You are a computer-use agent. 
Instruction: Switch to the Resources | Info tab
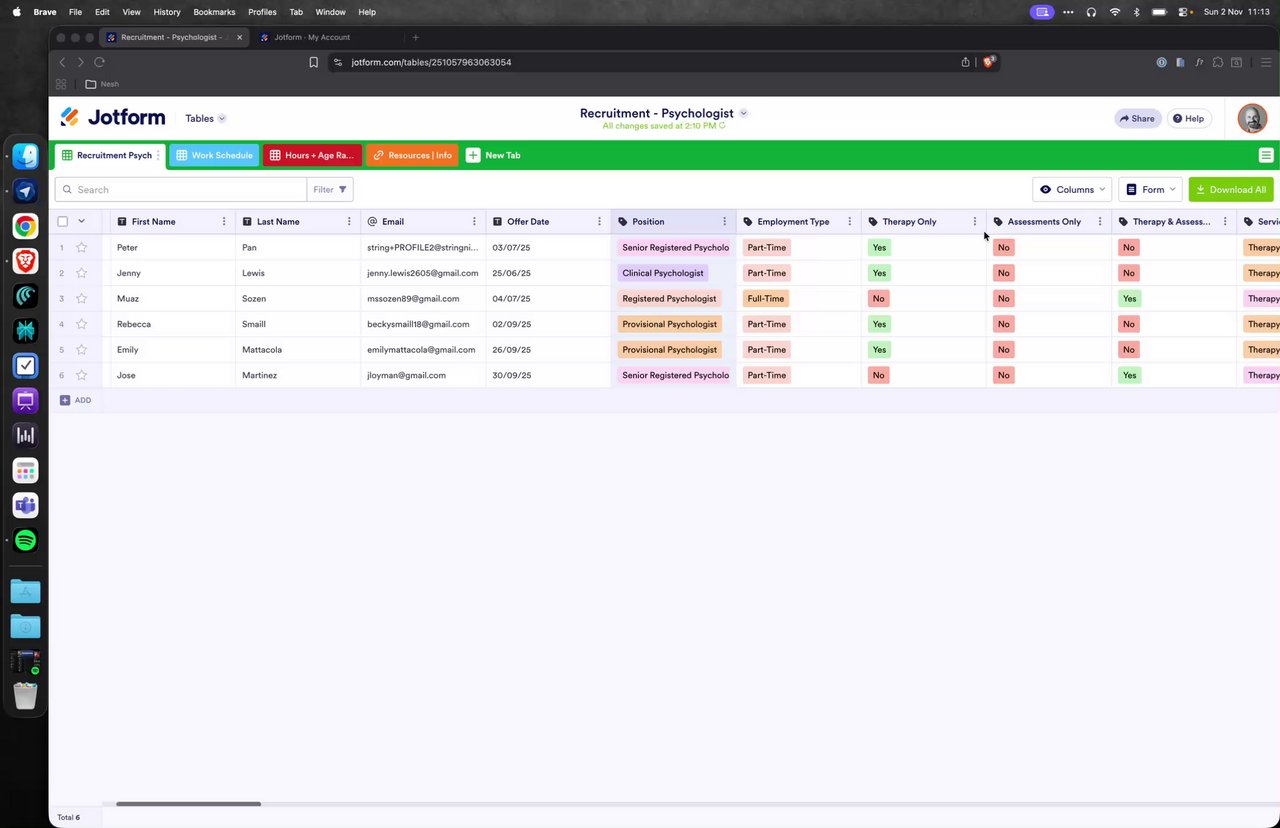pyautogui.click(x=412, y=155)
